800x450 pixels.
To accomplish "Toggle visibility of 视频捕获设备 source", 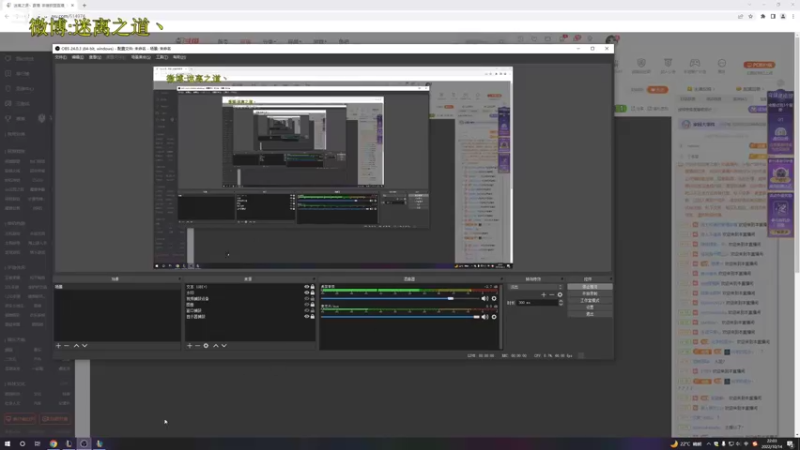I will tap(307, 298).
